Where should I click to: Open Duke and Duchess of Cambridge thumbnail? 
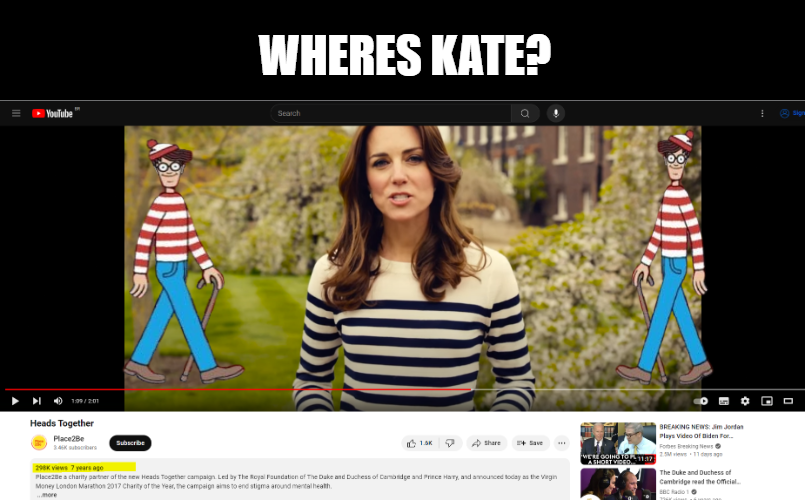coord(618,484)
